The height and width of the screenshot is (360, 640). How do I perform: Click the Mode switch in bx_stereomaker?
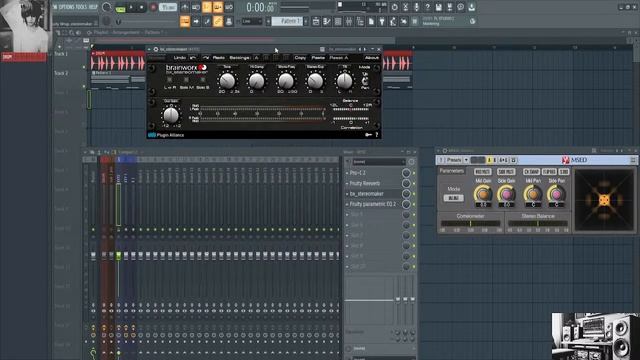pos(365,80)
